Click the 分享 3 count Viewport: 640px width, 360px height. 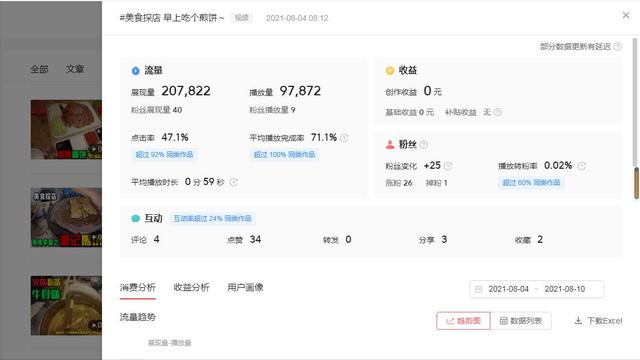pos(444,240)
